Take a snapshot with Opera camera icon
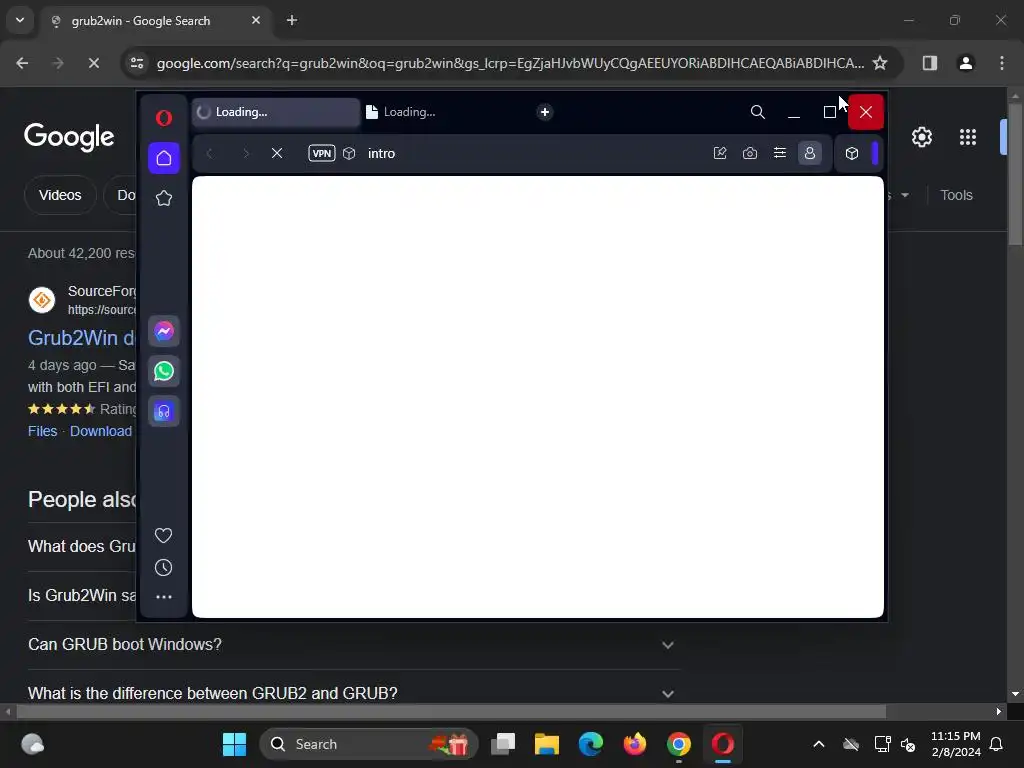This screenshot has height=768, width=1024. coord(750,153)
